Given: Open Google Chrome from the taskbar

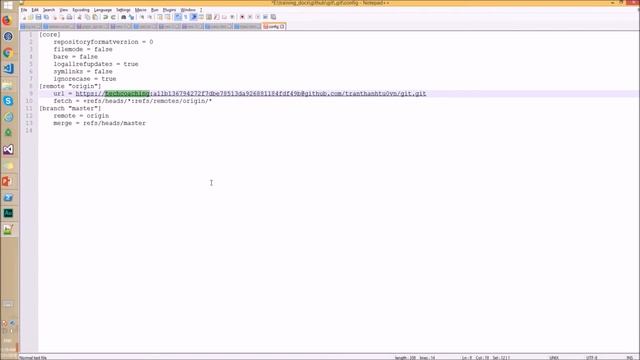Looking at the screenshot, I should [x=8, y=53].
